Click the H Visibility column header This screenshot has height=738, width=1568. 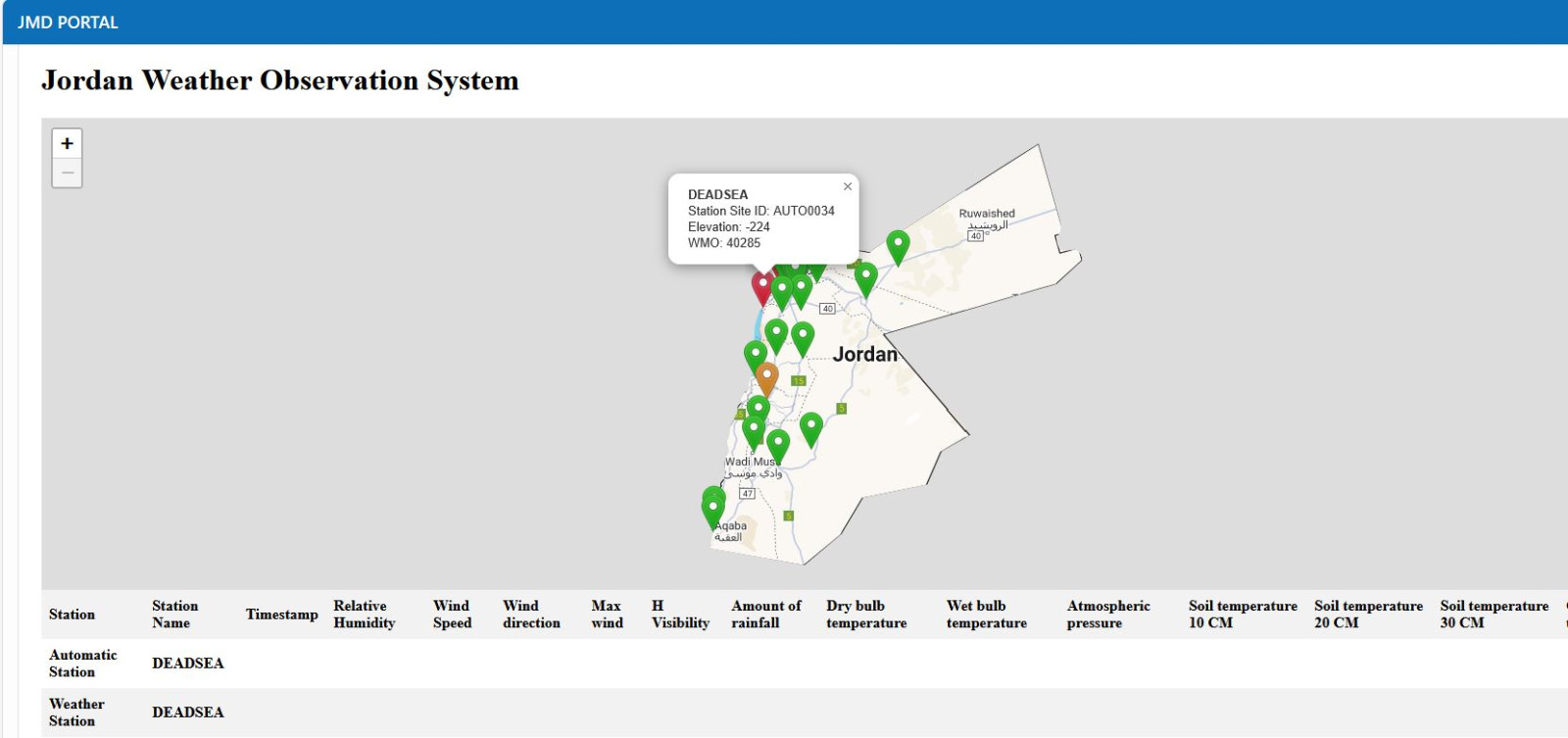(680, 615)
